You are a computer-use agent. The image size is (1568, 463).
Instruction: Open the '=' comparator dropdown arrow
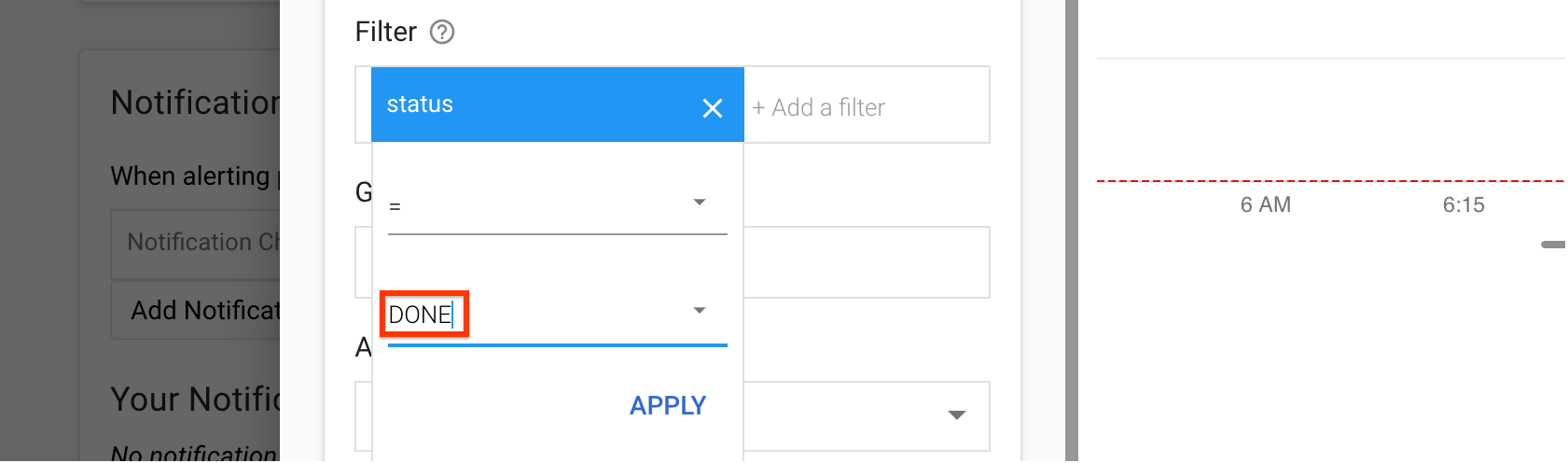(700, 203)
